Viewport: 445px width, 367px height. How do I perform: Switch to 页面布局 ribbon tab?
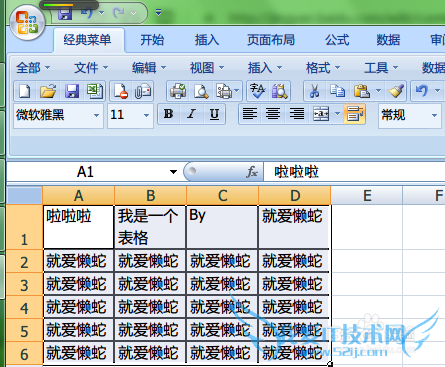[x=271, y=40]
